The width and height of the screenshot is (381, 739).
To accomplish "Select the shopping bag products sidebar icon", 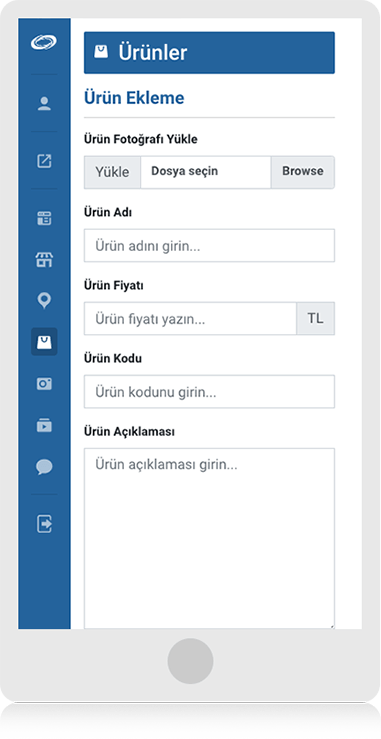I will pos(44,342).
